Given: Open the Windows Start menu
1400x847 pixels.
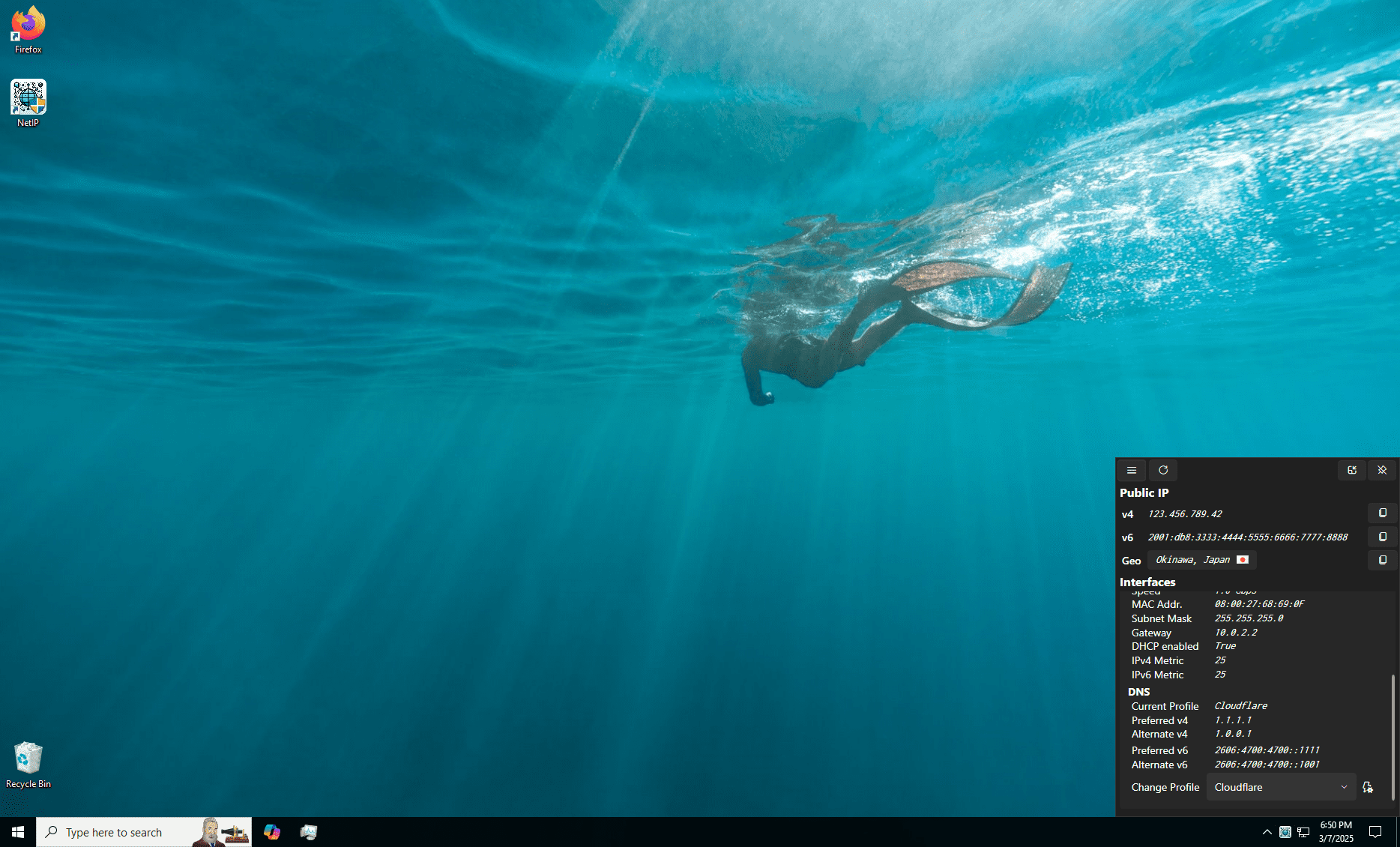Looking at the screenshot, I should click(x=18, y=832).
